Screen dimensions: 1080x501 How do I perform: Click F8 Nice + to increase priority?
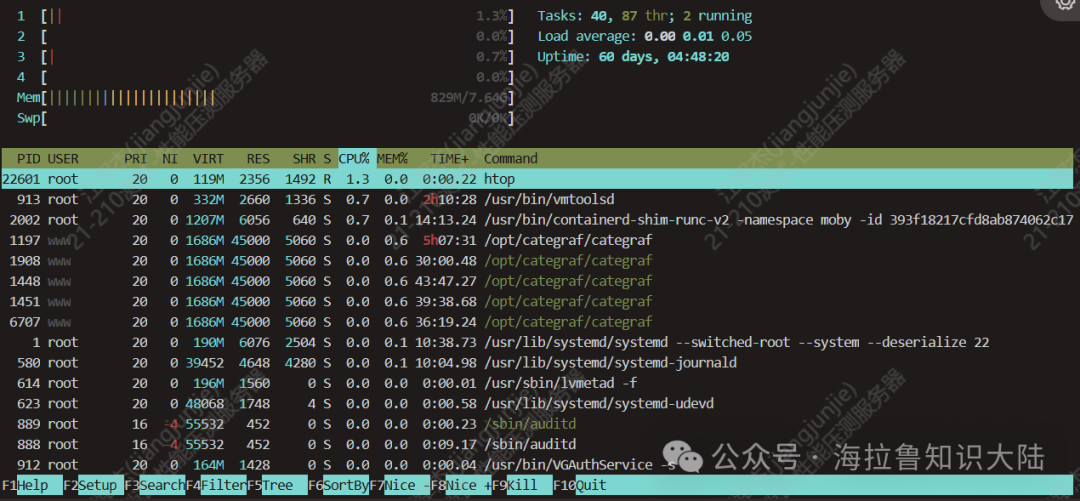pos(461,485)
